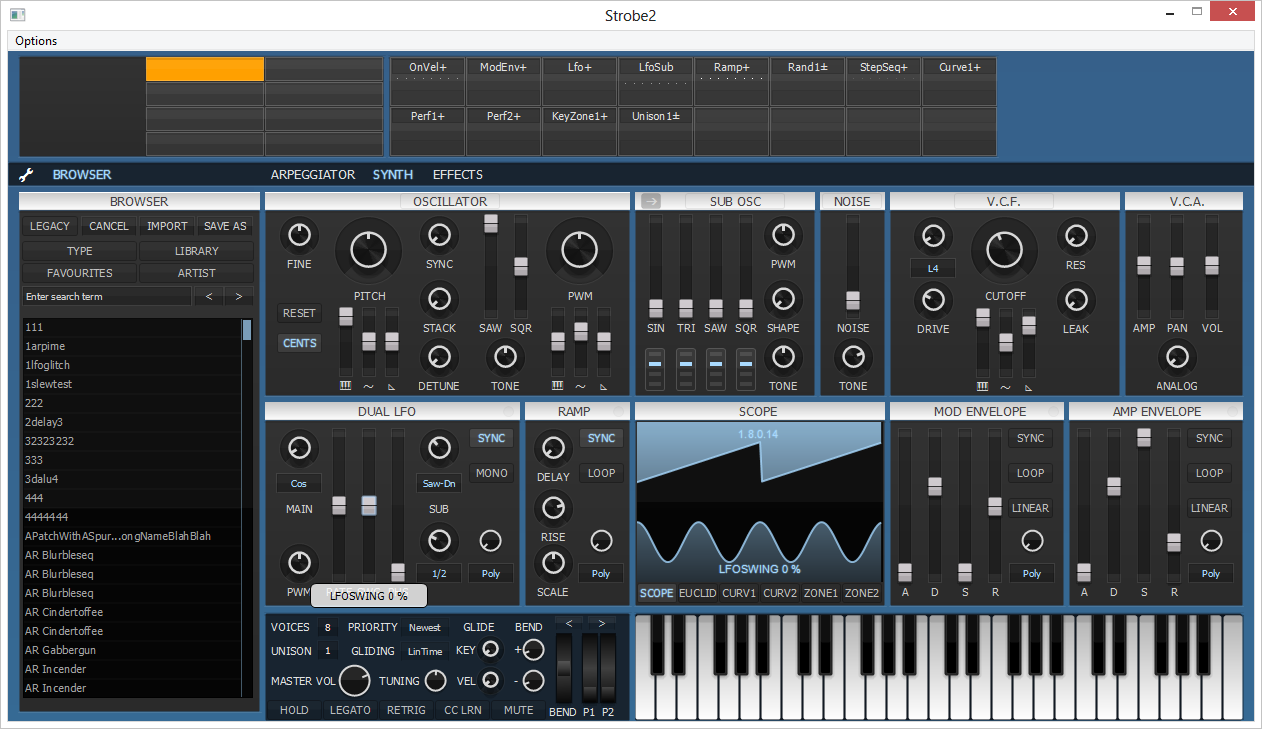Click the ANALOG knob in V.C.A. panel
1262x729 pixels.
pyautogui.click(x=1177, y=357)
